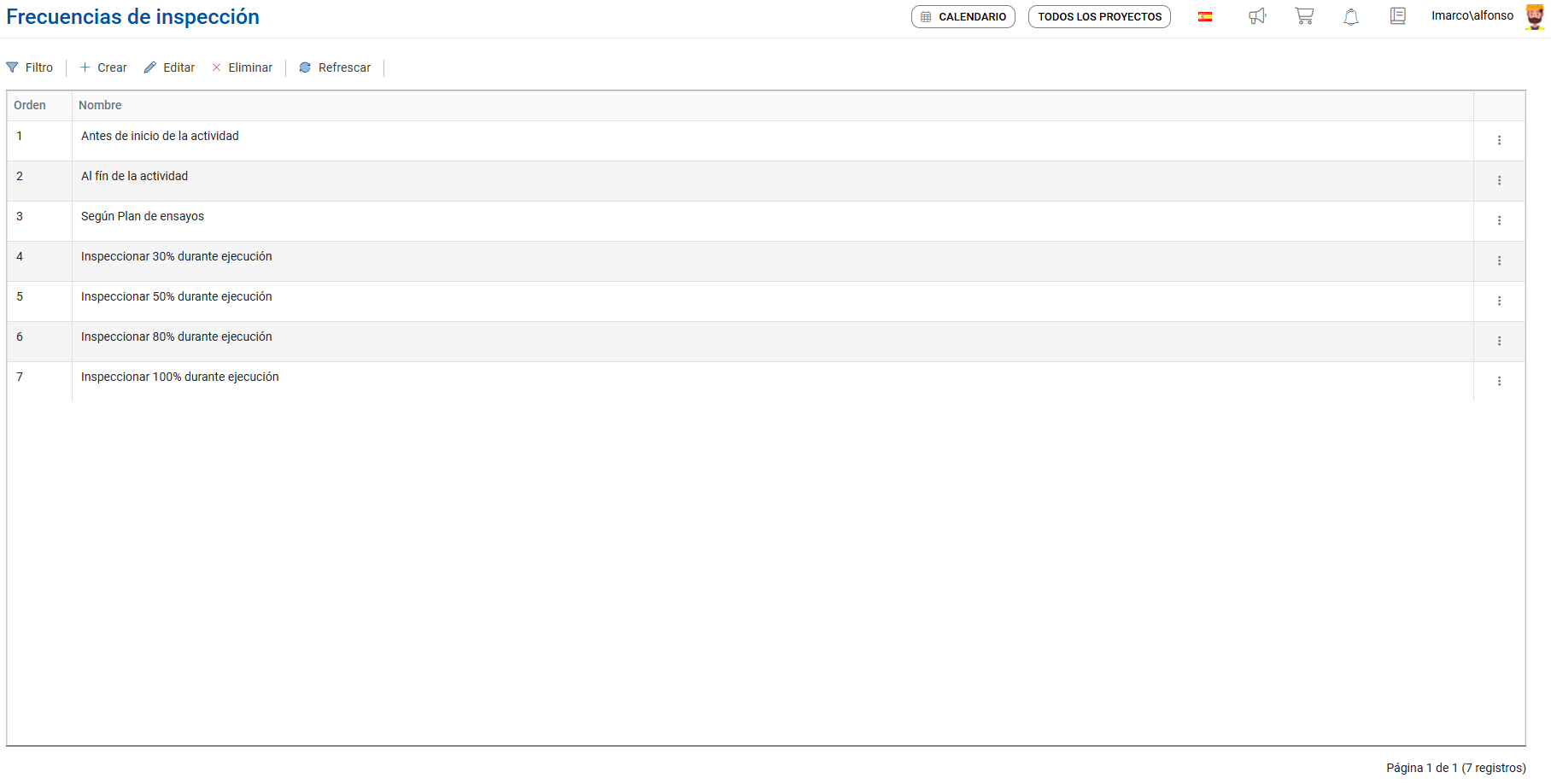Click the user avatar picture
The height and width of the screenshot is (784, 1551).
[x=1535, y=16]
